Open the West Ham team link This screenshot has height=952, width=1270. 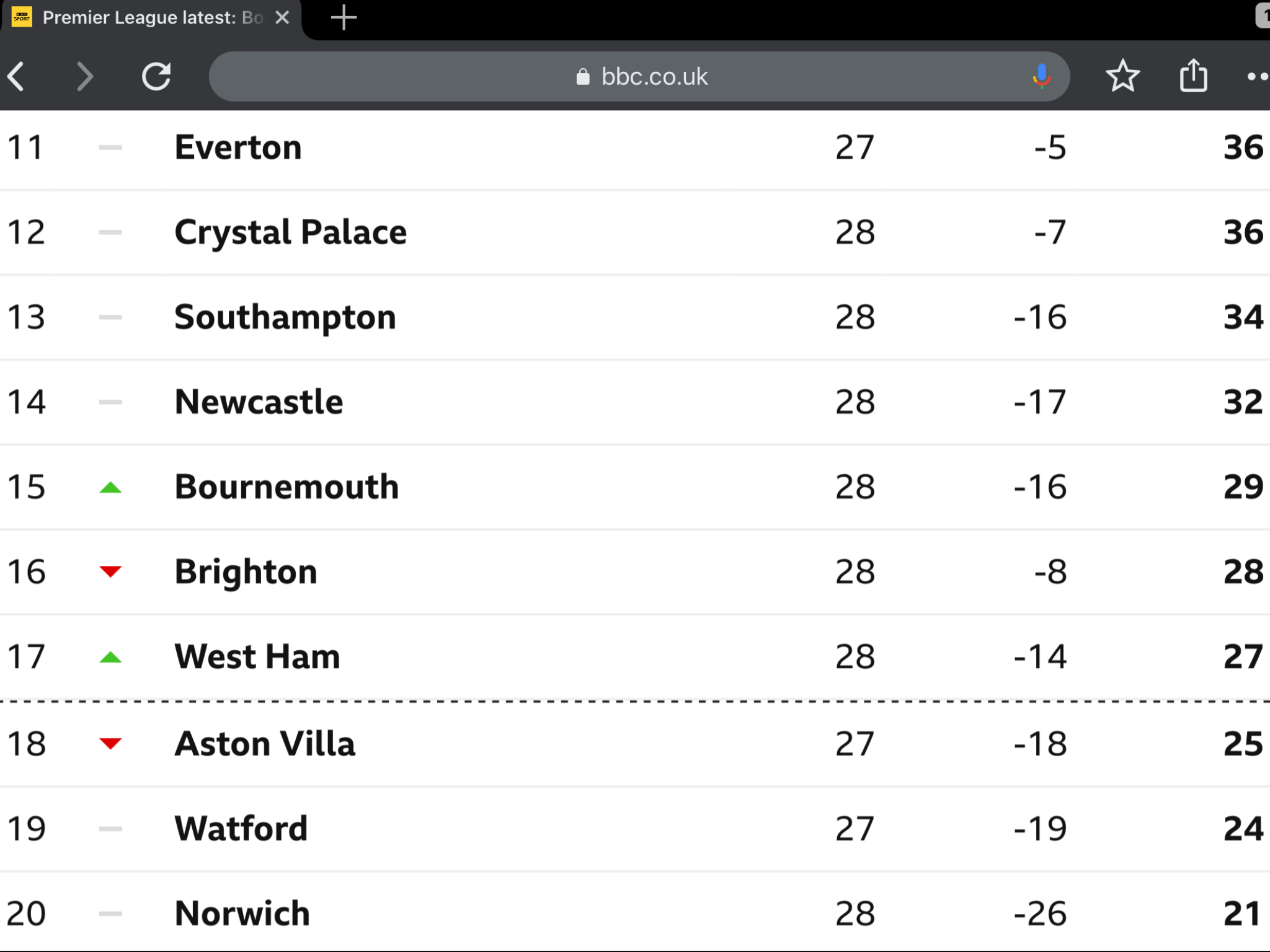257,657
